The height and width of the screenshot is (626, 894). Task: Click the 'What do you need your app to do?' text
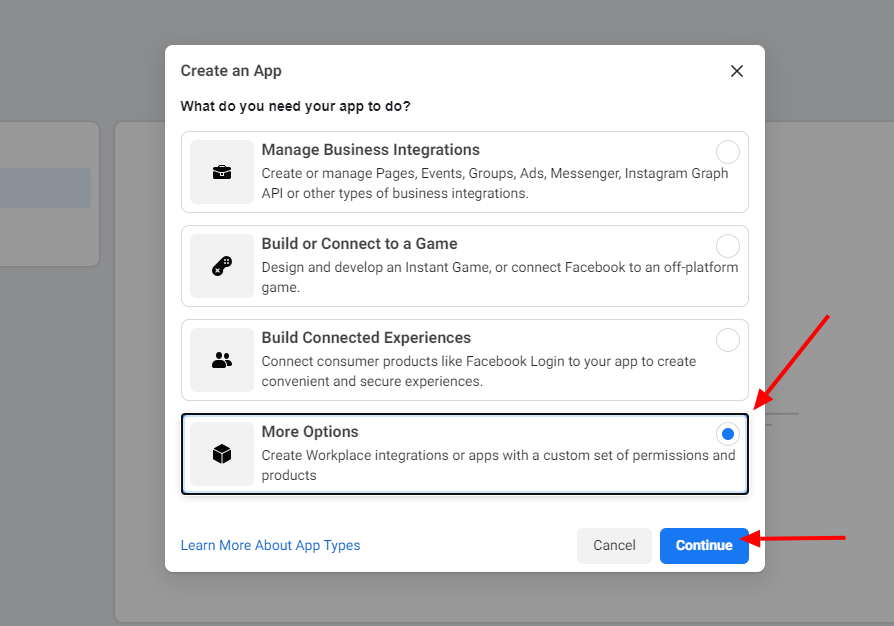(x=295, y=107)
